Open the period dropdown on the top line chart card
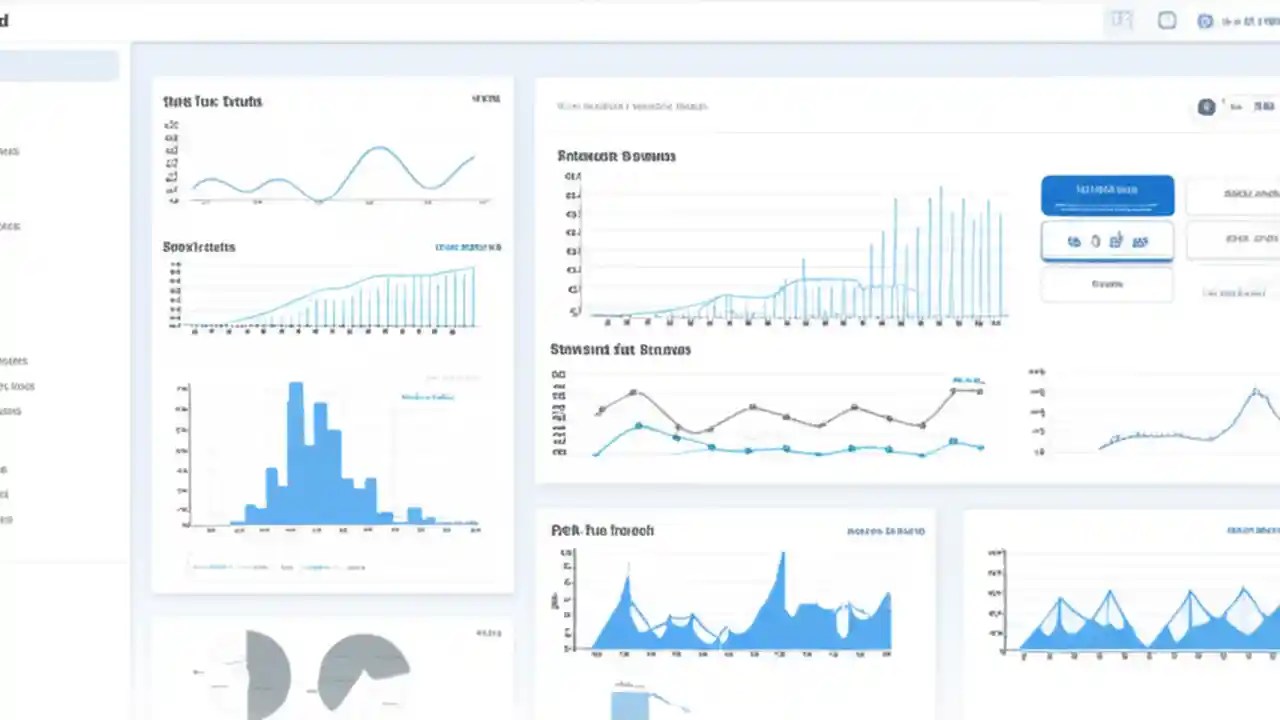Viewport: 1280px width, 720px height. pyautogui.click(x=485, y=99)
